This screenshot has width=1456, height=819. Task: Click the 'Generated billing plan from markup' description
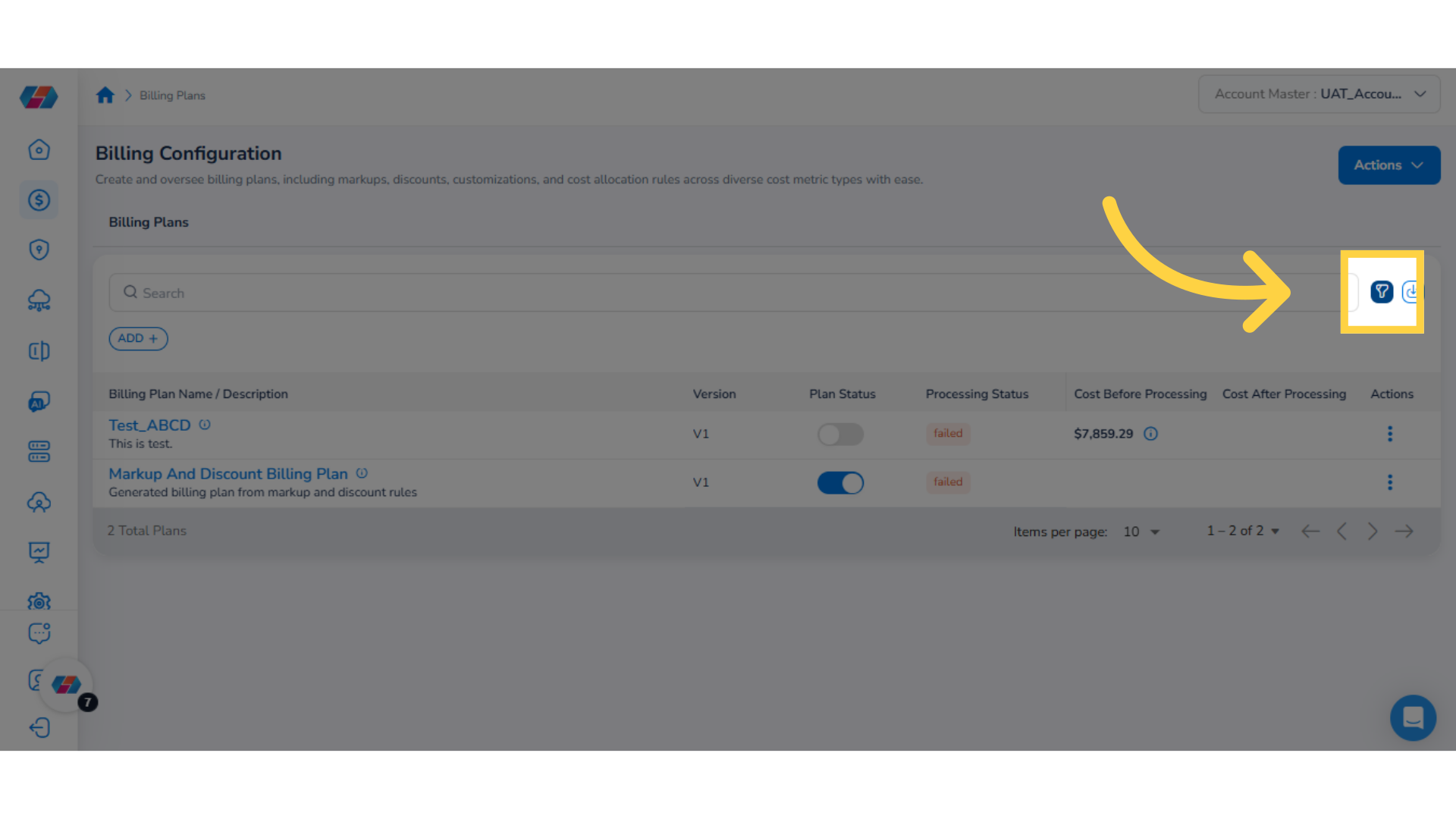262,492
